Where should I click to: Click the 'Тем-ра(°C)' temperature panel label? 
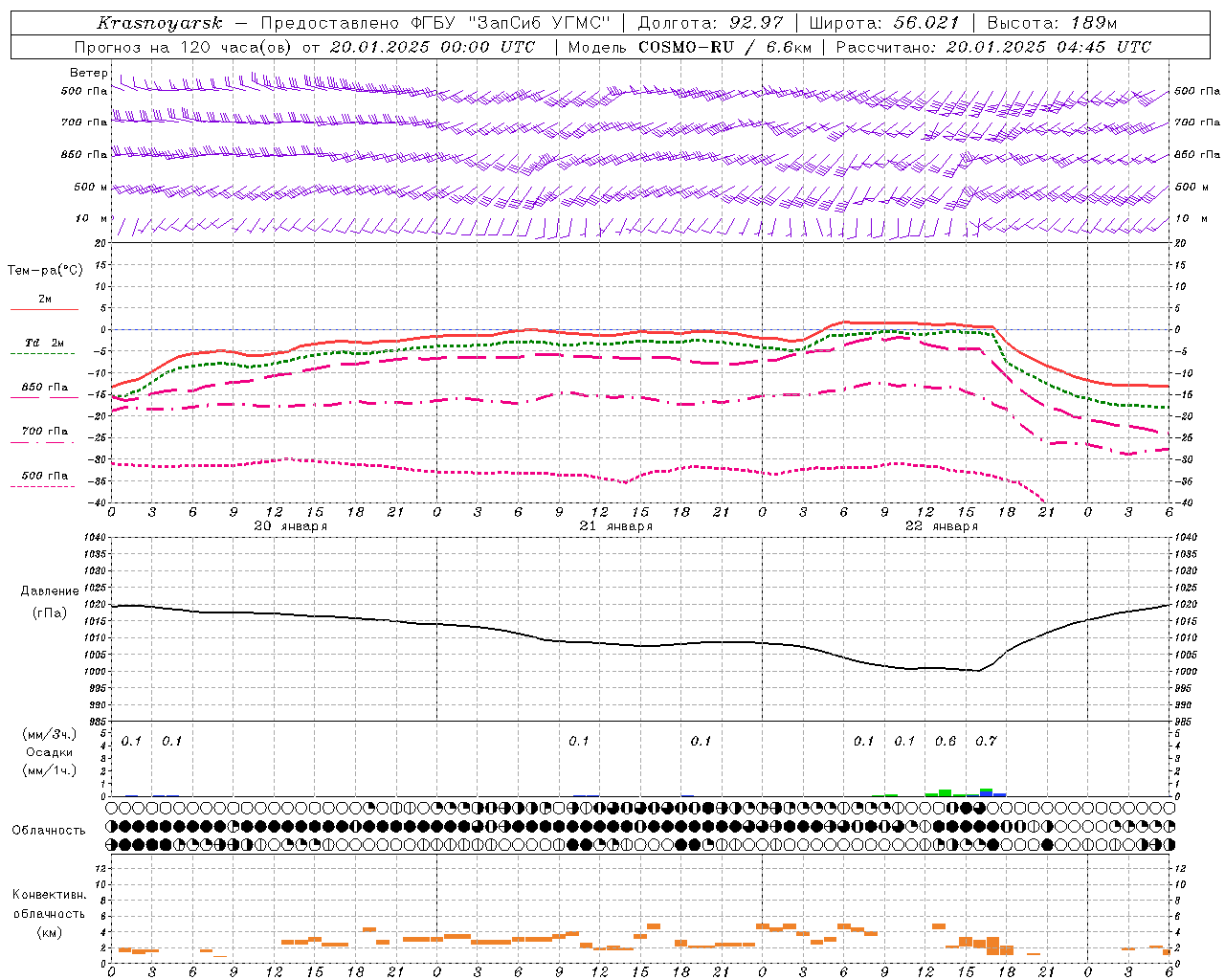45,271
